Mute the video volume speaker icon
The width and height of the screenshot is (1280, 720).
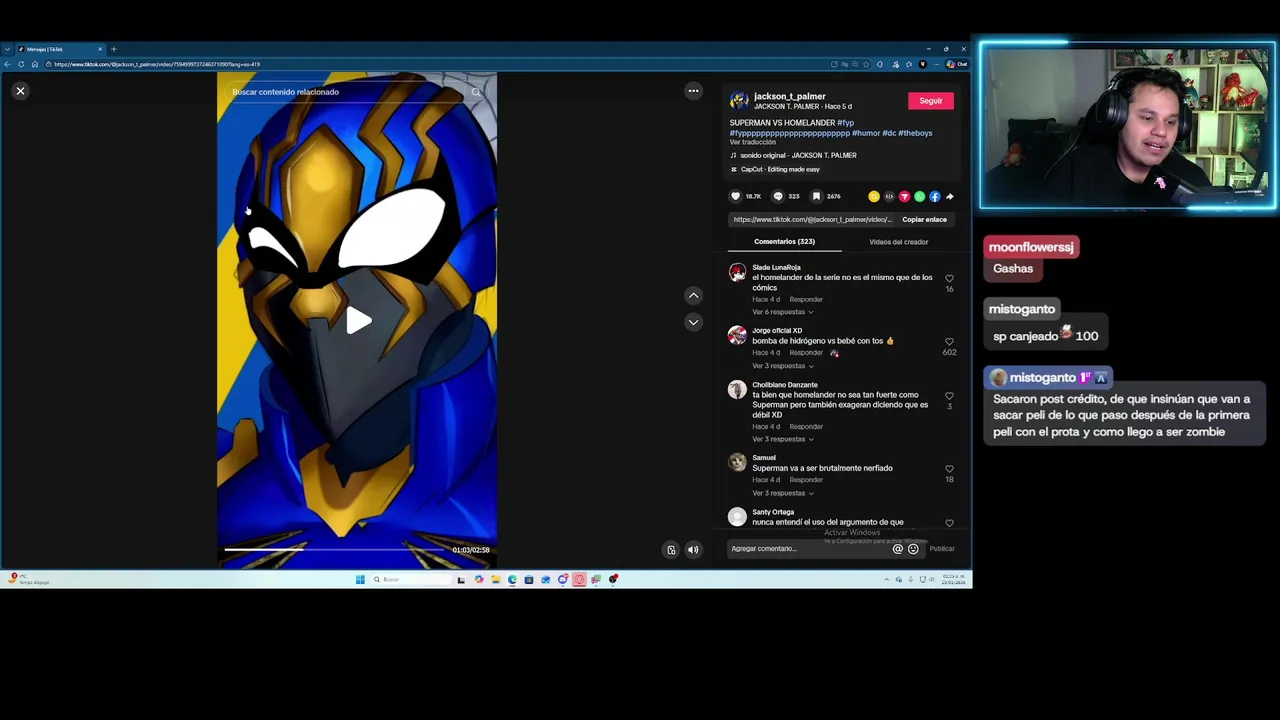(693, 549)
